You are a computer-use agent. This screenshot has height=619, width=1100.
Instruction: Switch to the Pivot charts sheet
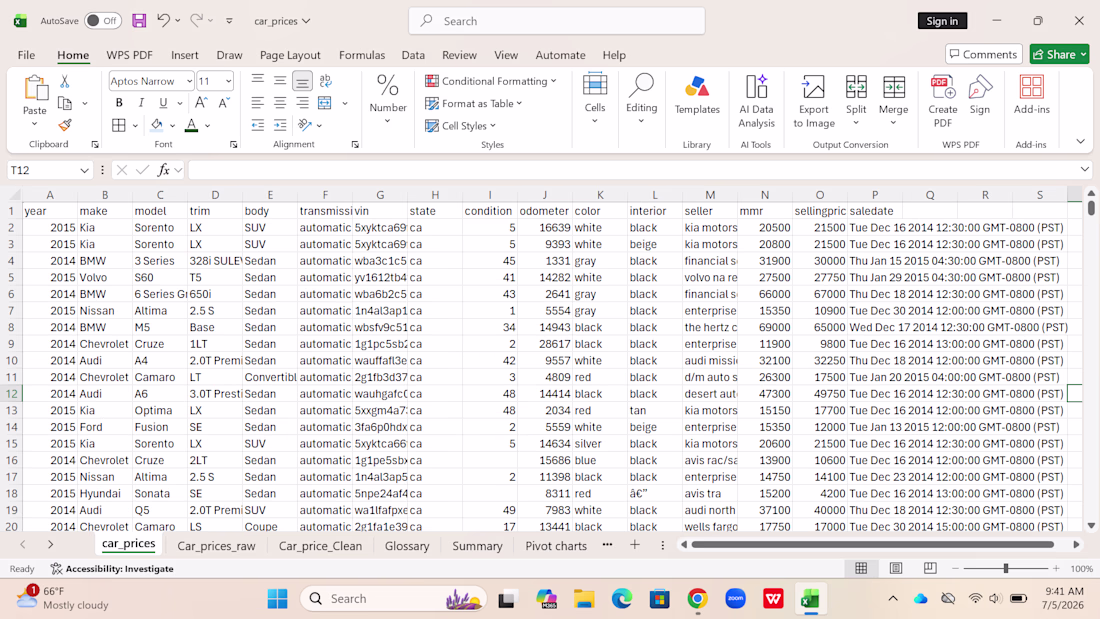(x=556, y=545)
